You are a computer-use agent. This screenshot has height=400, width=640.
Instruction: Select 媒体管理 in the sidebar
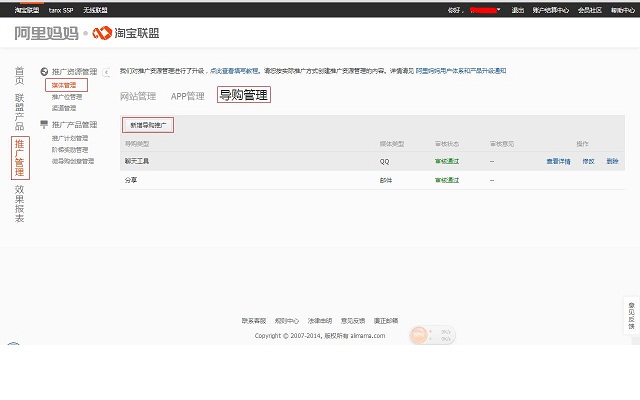pos(66,85)
